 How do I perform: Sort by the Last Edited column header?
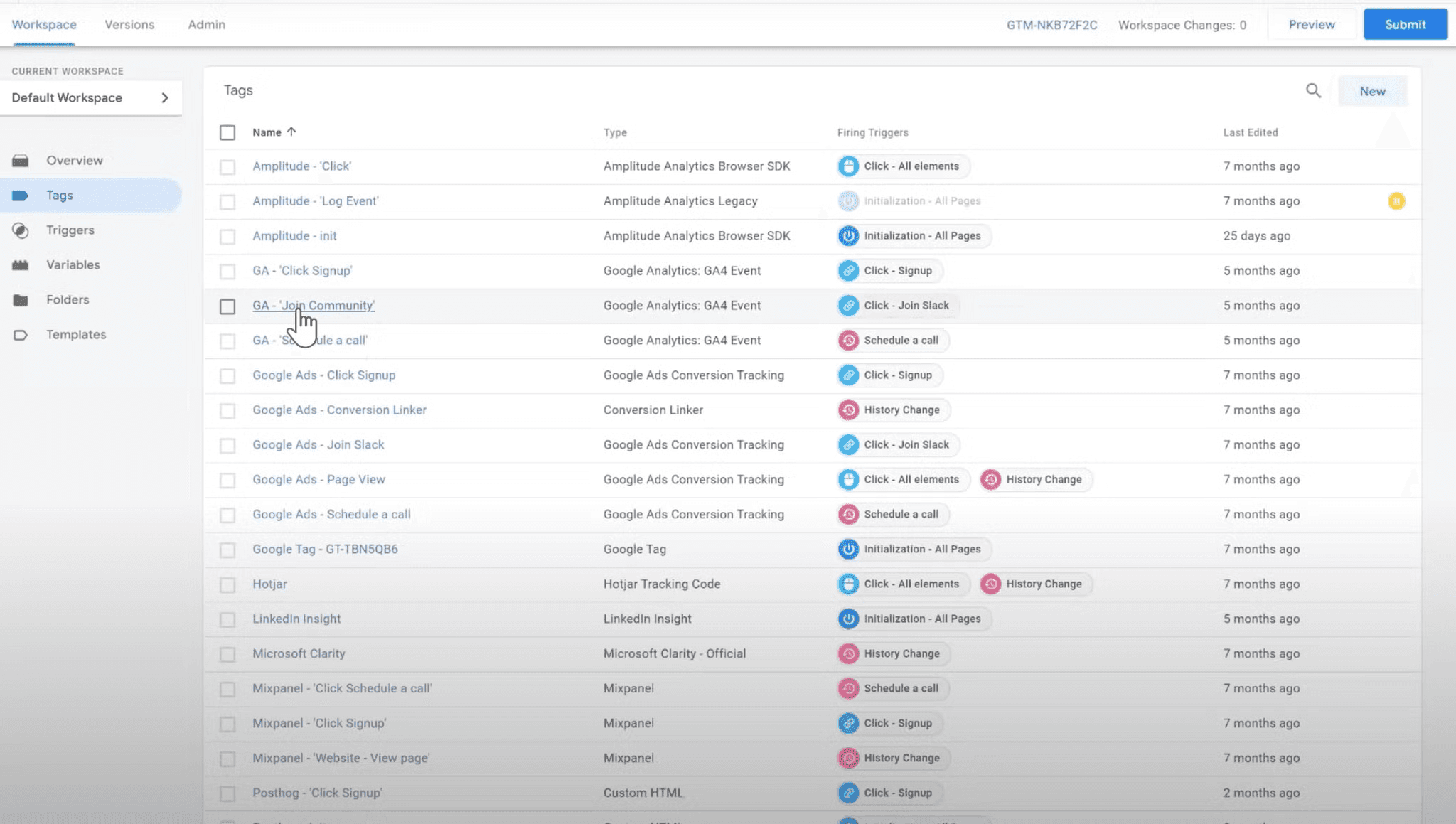(1251, 132)
